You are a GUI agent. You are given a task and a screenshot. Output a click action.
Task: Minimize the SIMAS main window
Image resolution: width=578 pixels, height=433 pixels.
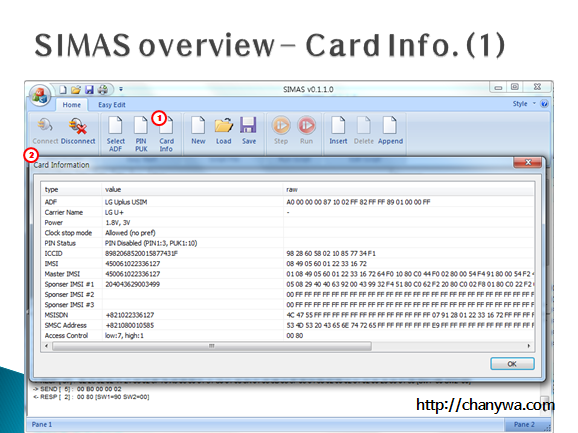tap(498, 87)
